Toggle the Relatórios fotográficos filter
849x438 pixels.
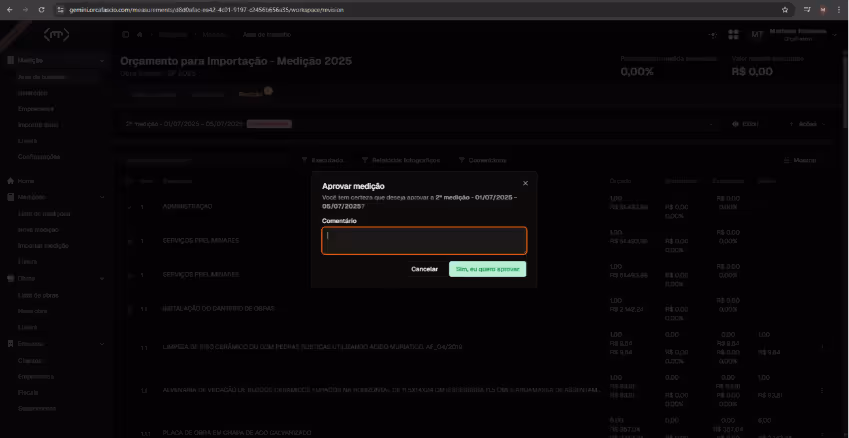tap(400, 160)
